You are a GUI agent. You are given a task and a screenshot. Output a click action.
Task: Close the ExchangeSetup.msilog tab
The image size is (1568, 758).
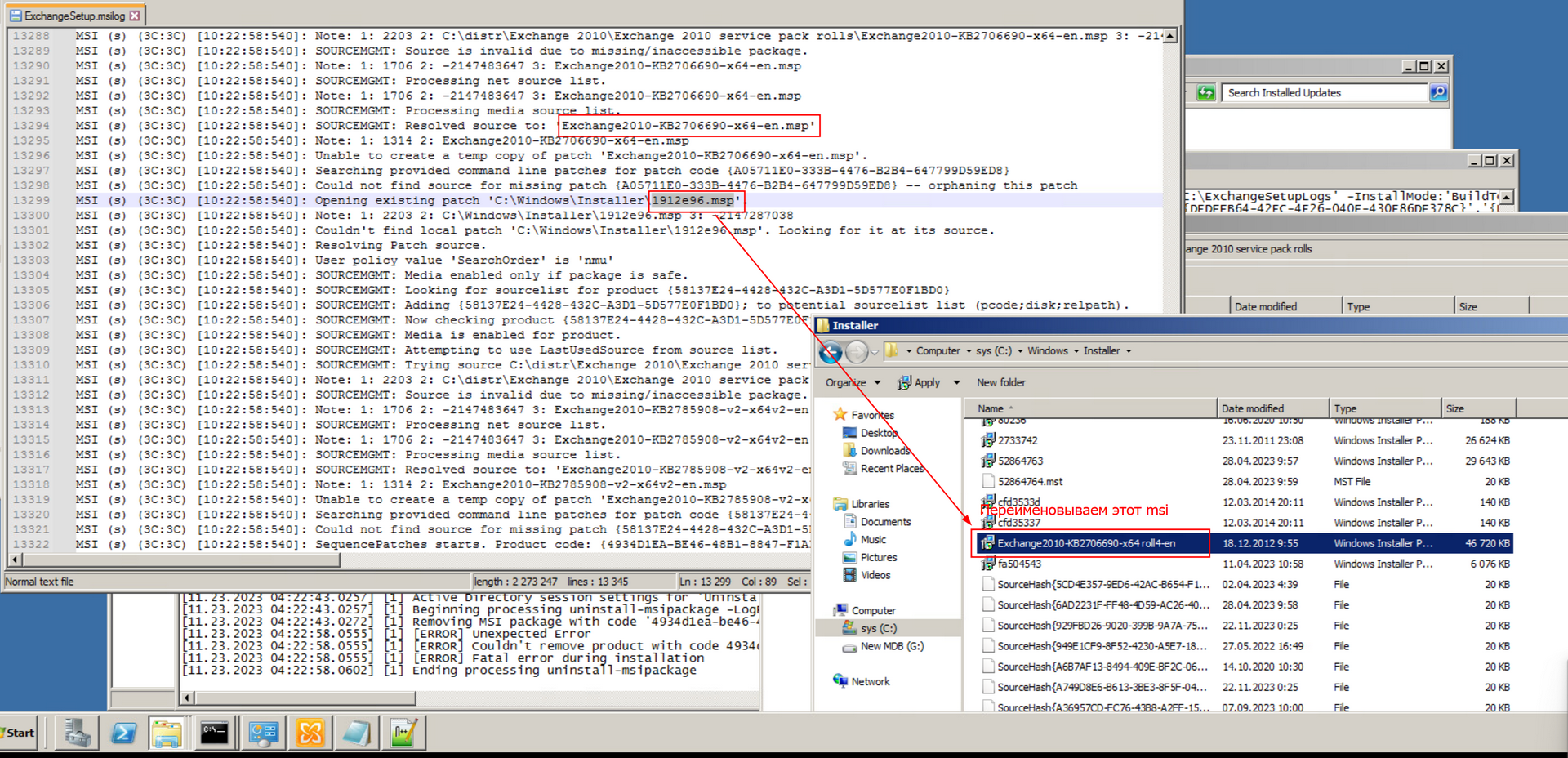135,16
